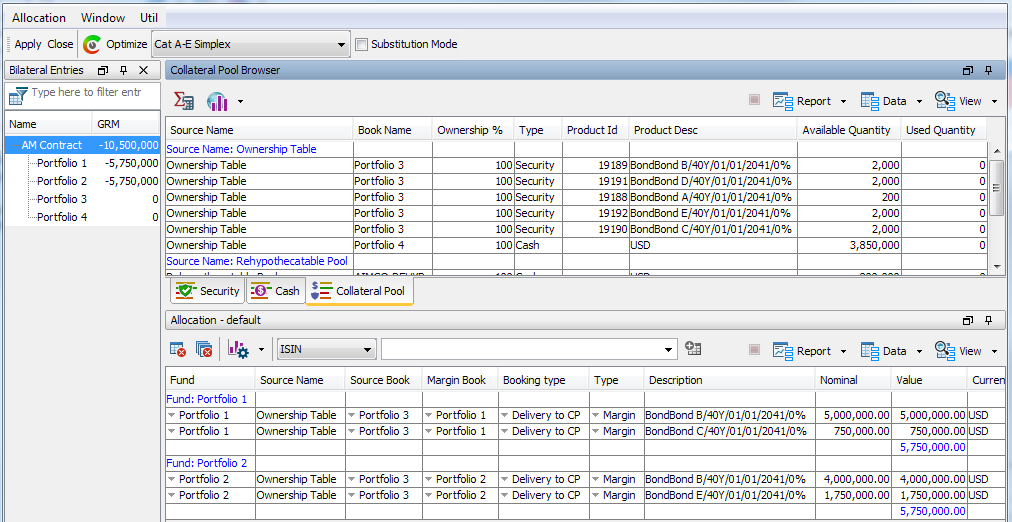This screenshot has width=1012, height=522.
Task: Click the Data icon in Collateral Pool Browser
Action: [870, 101]
